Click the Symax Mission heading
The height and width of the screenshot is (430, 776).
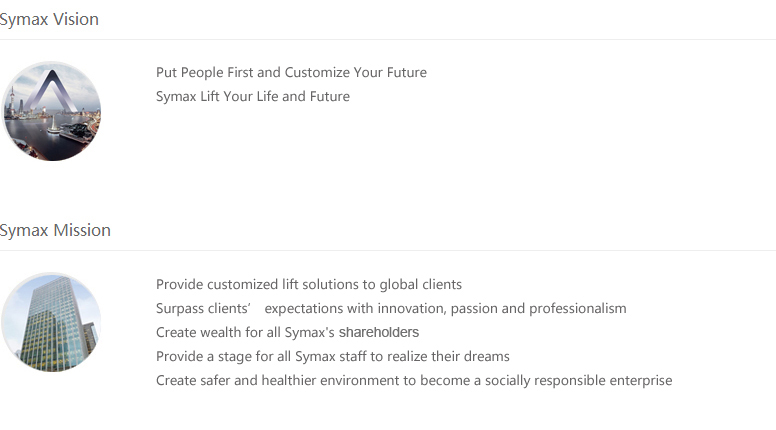click(55, 231)
